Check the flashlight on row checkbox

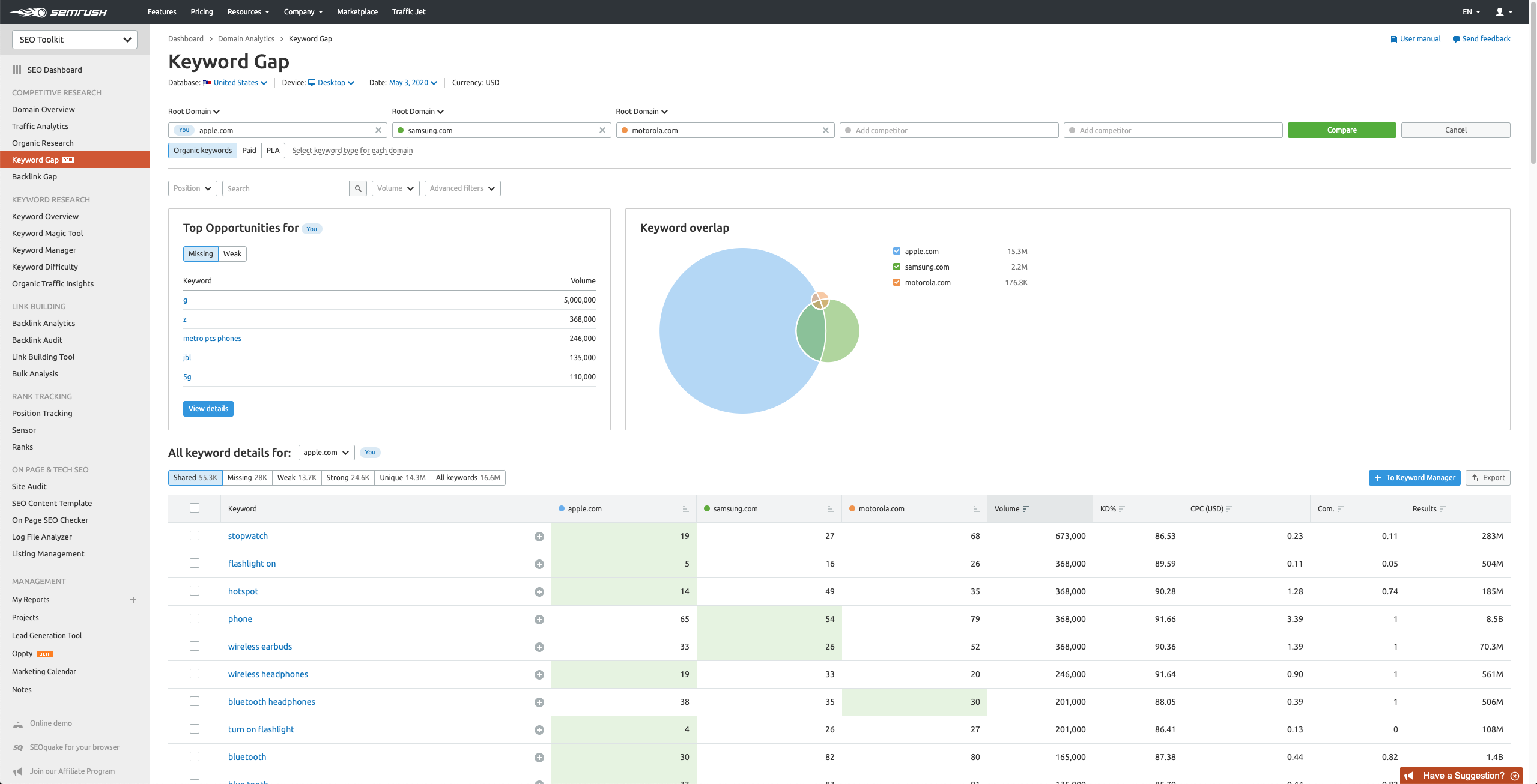coord(195,563)
